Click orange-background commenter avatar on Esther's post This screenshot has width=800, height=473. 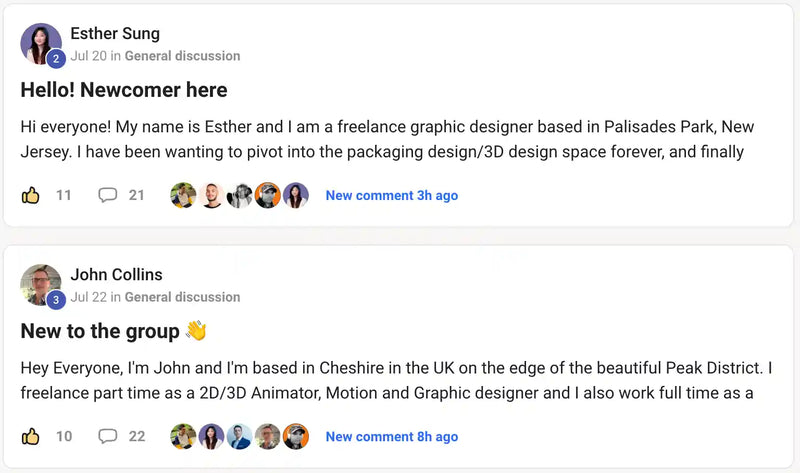(x=267, y=195)
